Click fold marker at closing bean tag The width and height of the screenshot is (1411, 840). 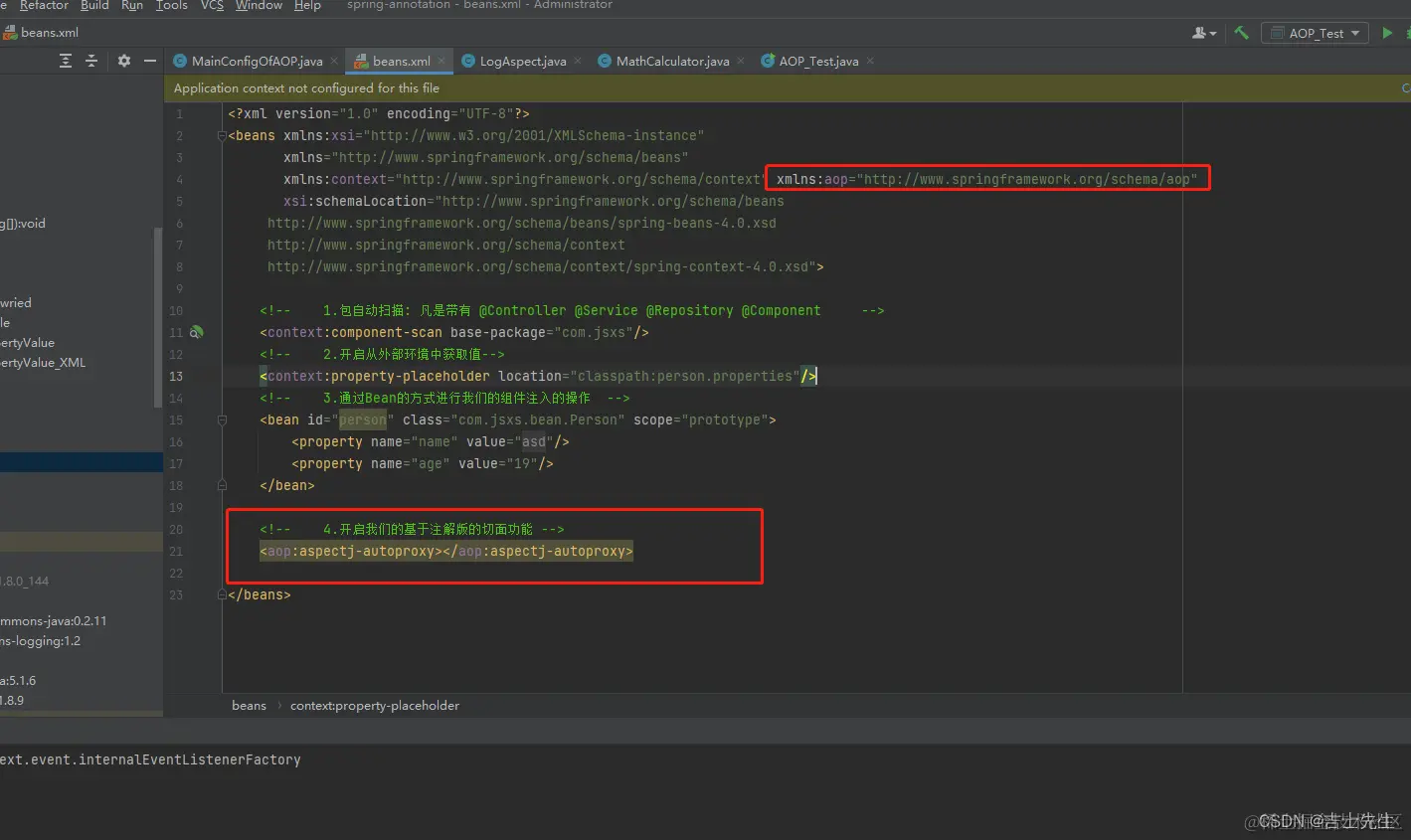[x=222, y=486]
